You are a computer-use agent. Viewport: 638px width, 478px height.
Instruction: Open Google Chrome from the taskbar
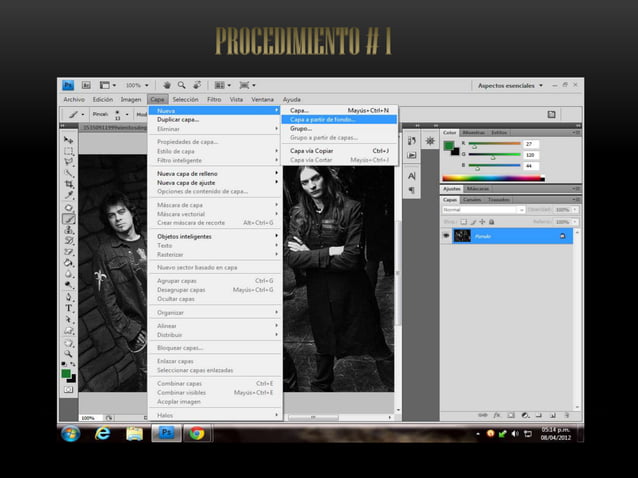tap(197, 433)
